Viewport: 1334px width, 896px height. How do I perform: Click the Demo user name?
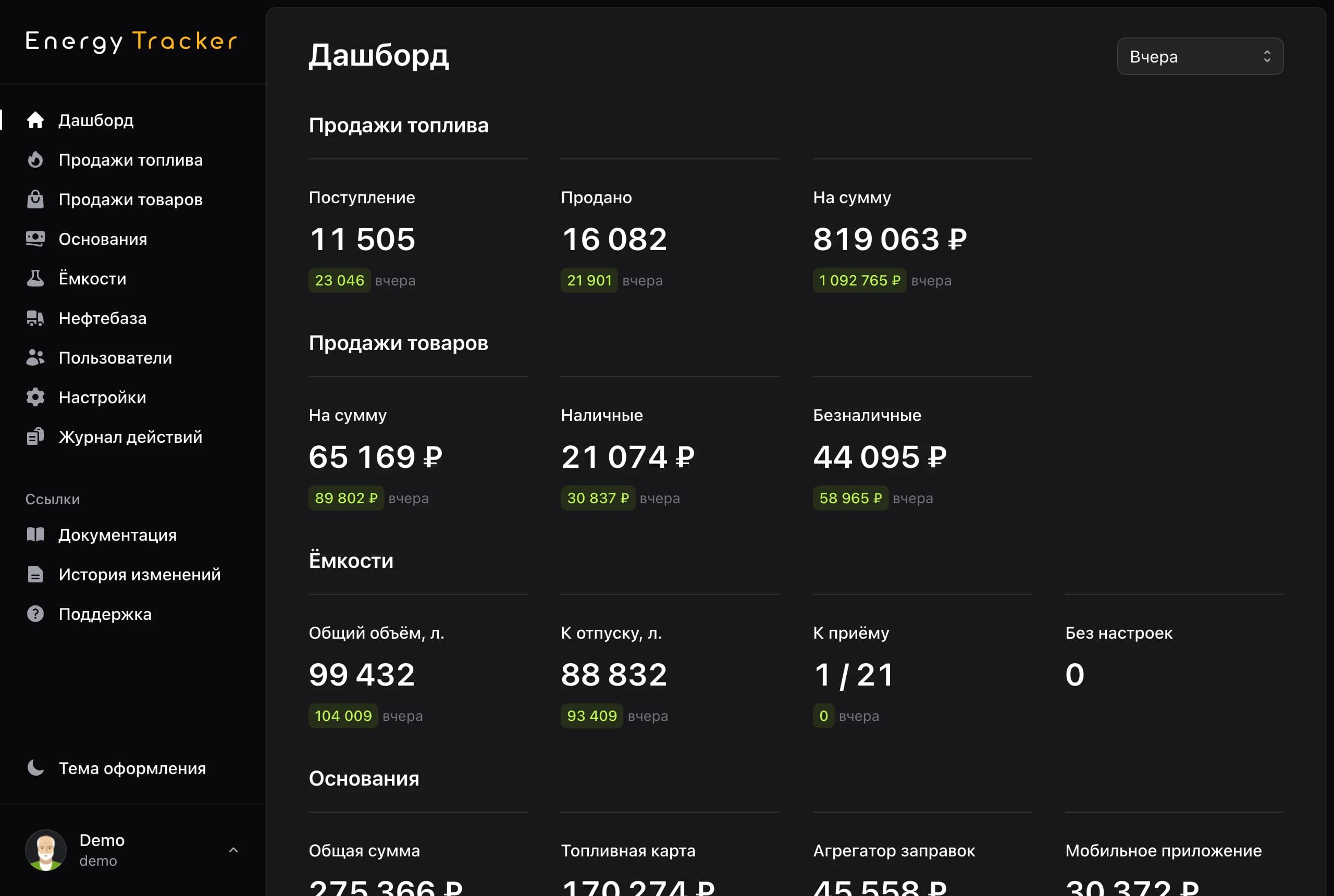(x=102, y=840)
